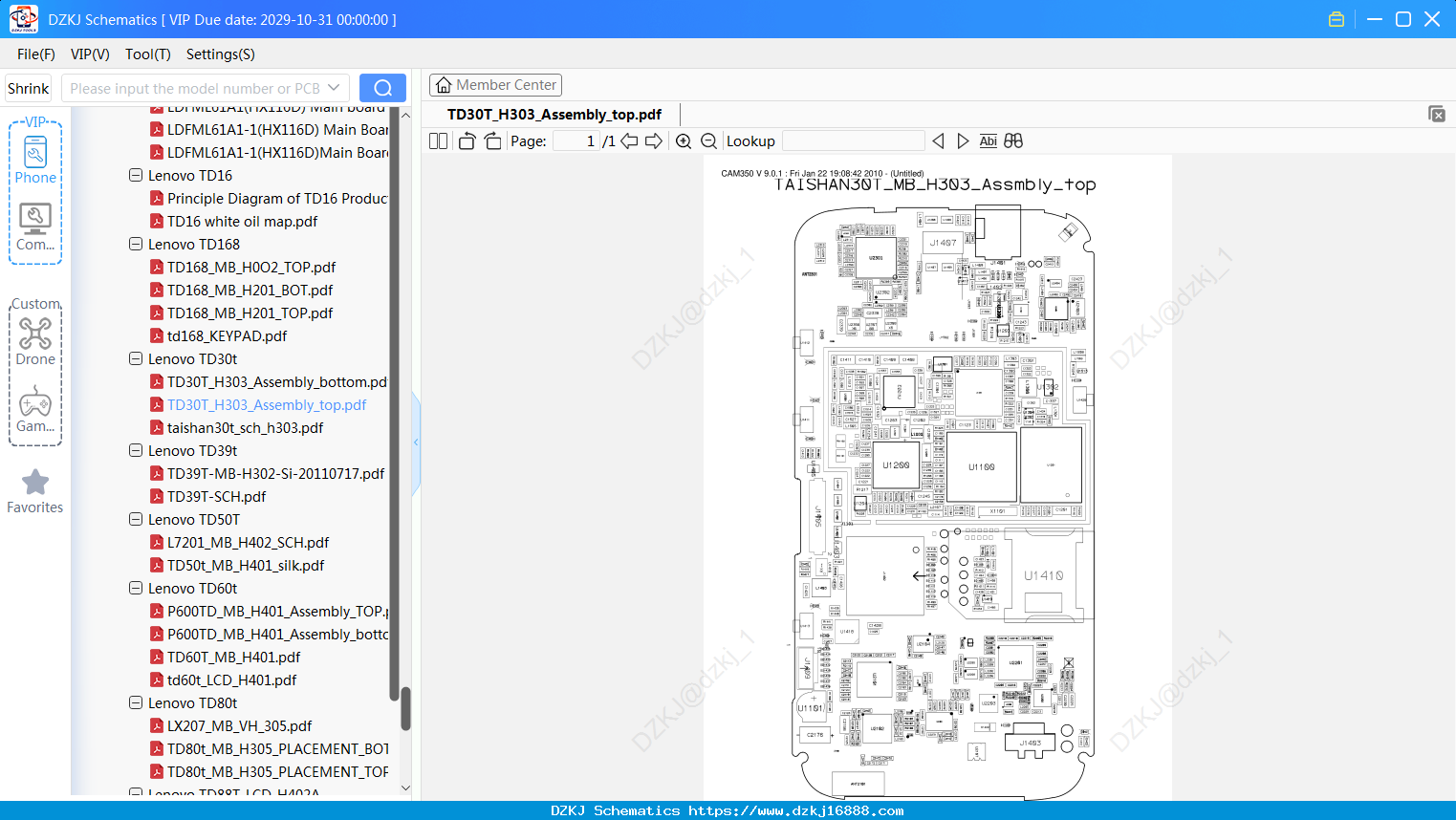This screenshot has height=820, width=1456.
Task: Rotate the page clockwise
Action: (492, 141)
